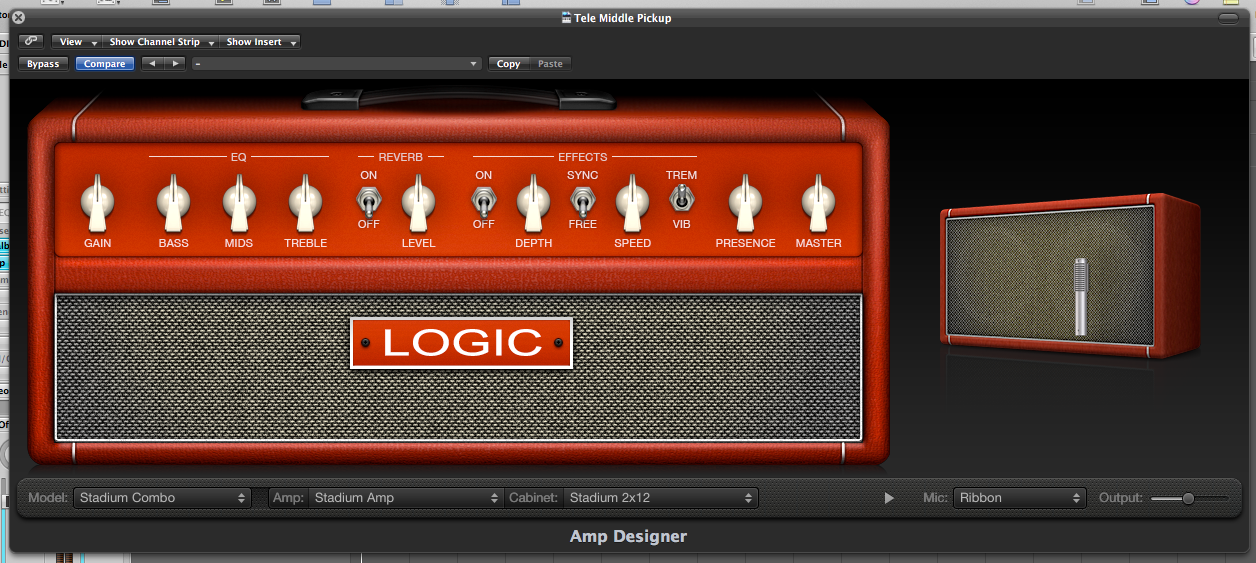Open the Mic dropdown Ribbon
Viewport: 1256px width, 563px height.
(x=1018, y=497)
